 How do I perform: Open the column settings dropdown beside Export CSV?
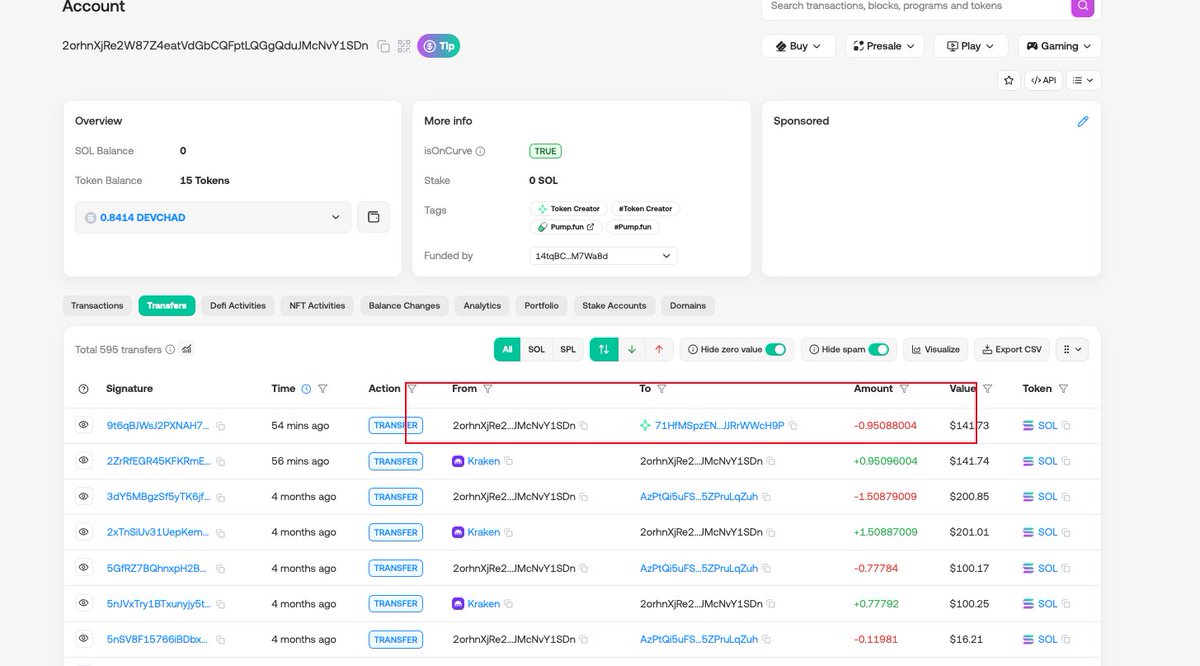click(1072, 349)
